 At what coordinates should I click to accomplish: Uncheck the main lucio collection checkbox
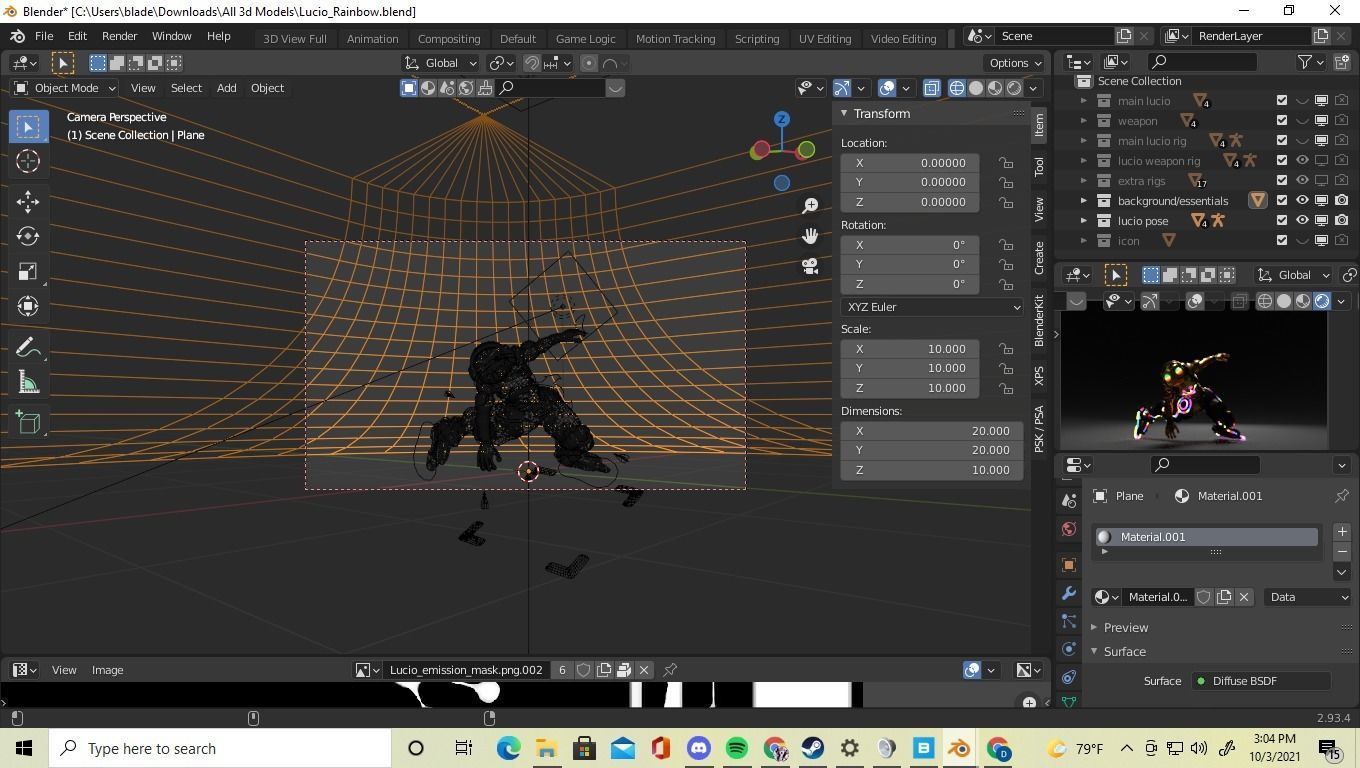(1282, 101)
